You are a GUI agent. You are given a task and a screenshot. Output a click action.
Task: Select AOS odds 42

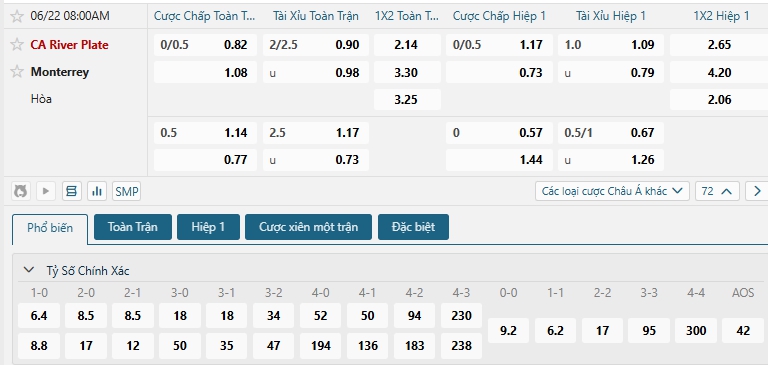tap(743, 331)
